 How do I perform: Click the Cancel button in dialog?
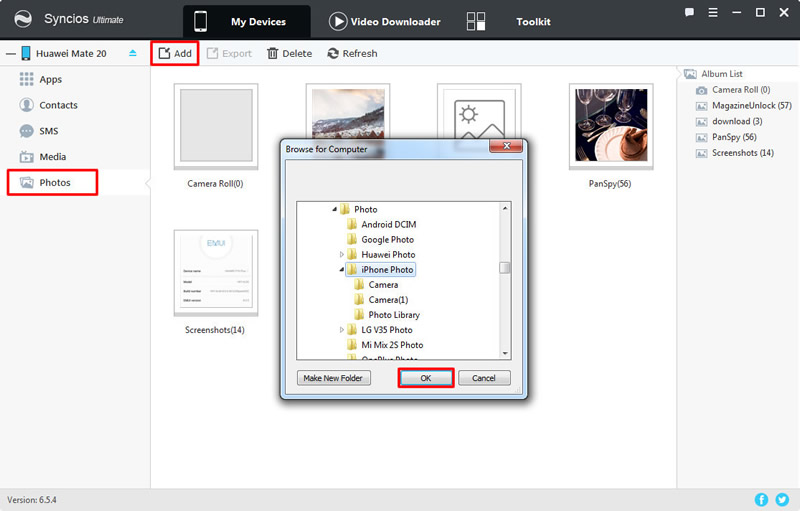coord(484,378)
